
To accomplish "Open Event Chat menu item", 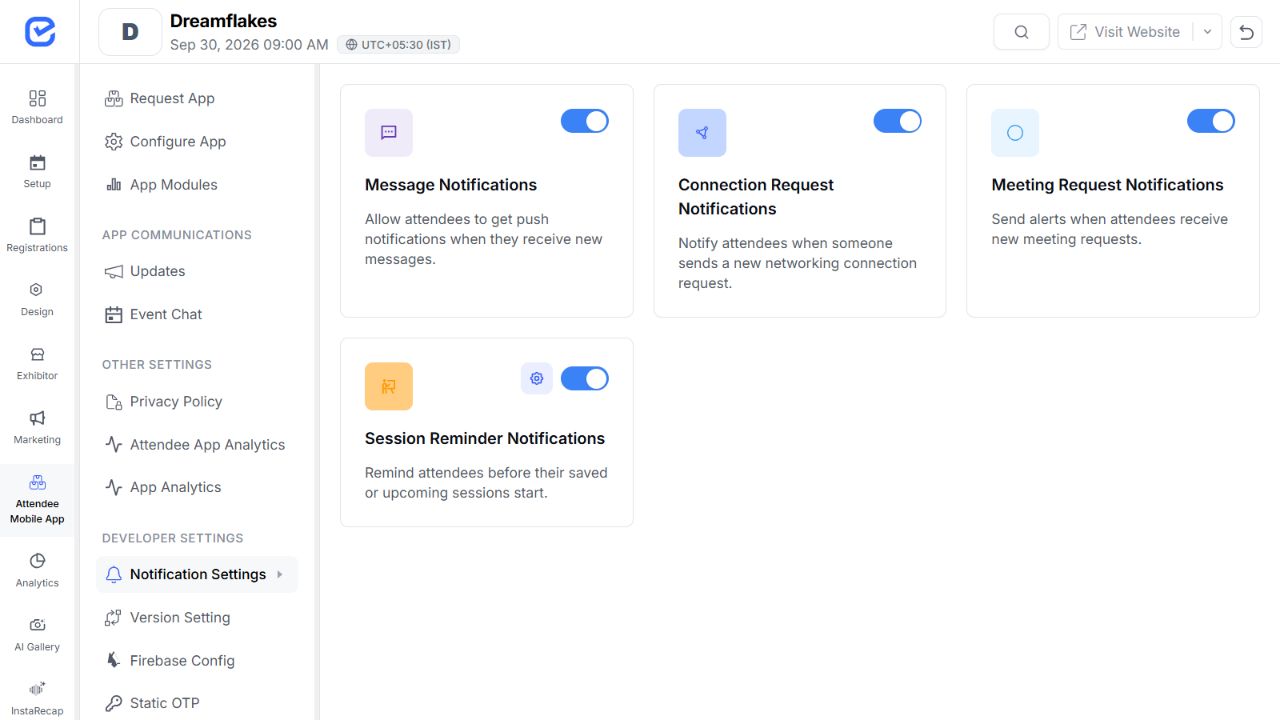I will pos(197,314).
